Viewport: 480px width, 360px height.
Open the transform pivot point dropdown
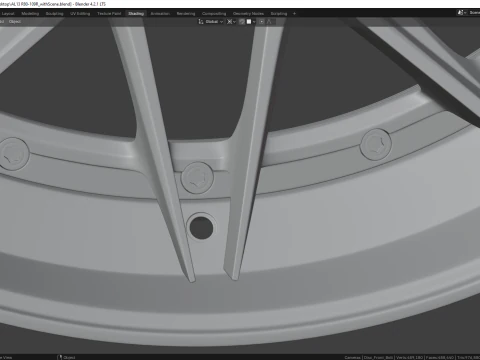pos(231,22)
